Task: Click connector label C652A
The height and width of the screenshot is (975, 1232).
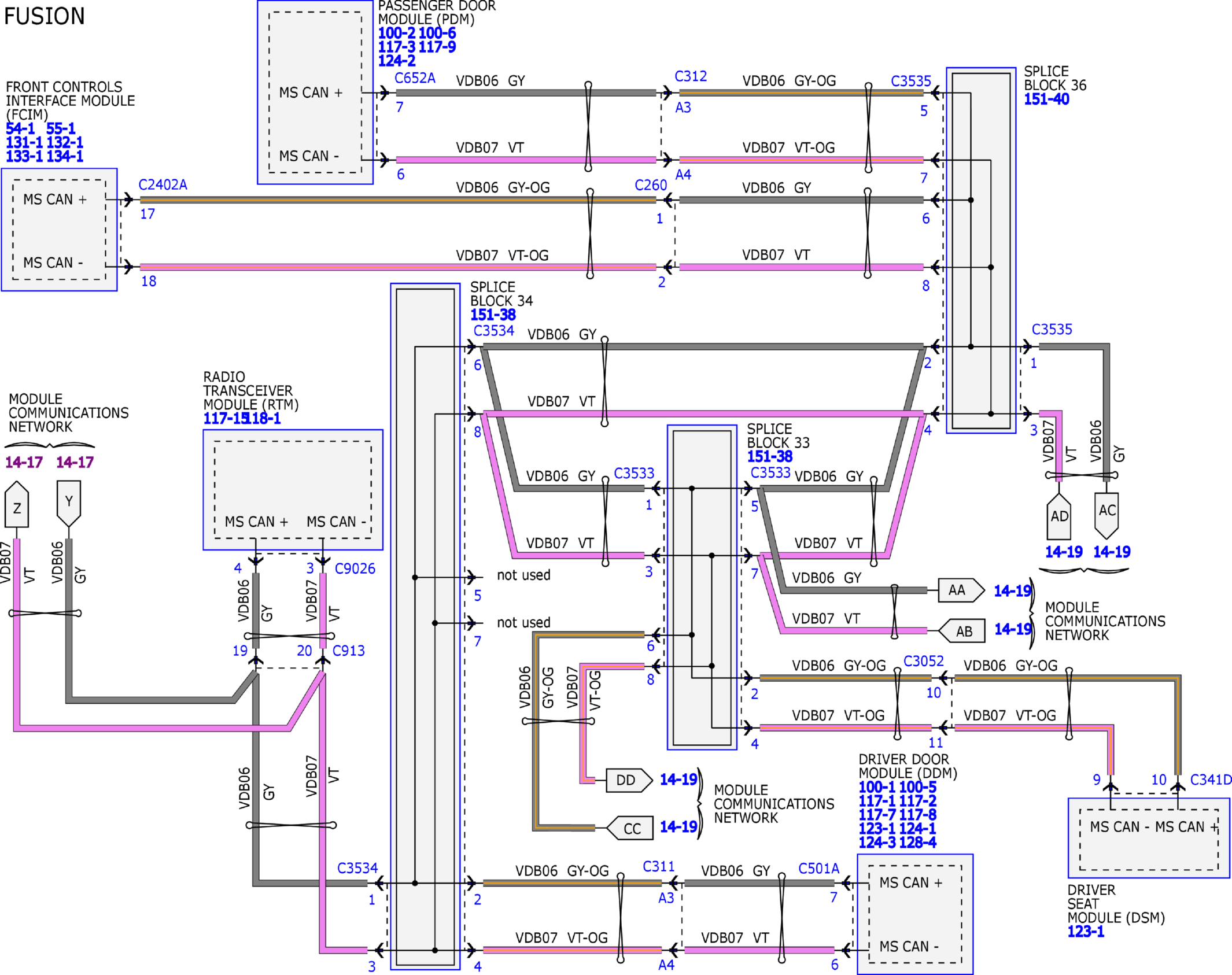Action: (x=415, y=78)
